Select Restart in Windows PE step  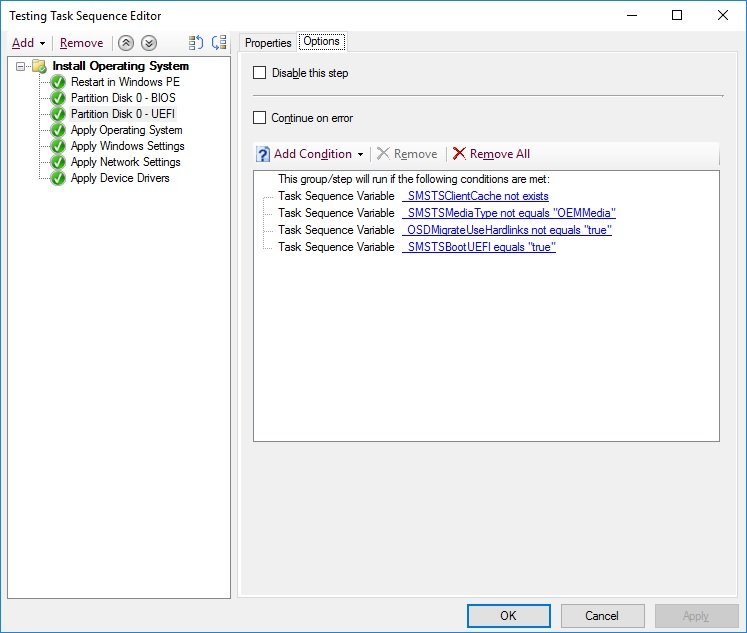(125, 82)
